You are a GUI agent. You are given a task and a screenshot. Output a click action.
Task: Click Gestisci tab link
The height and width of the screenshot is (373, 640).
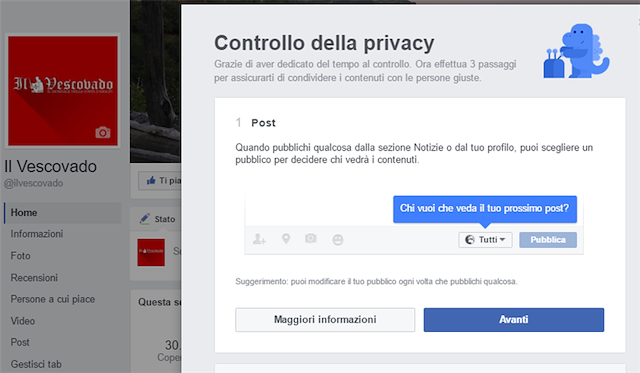(36, 364)
